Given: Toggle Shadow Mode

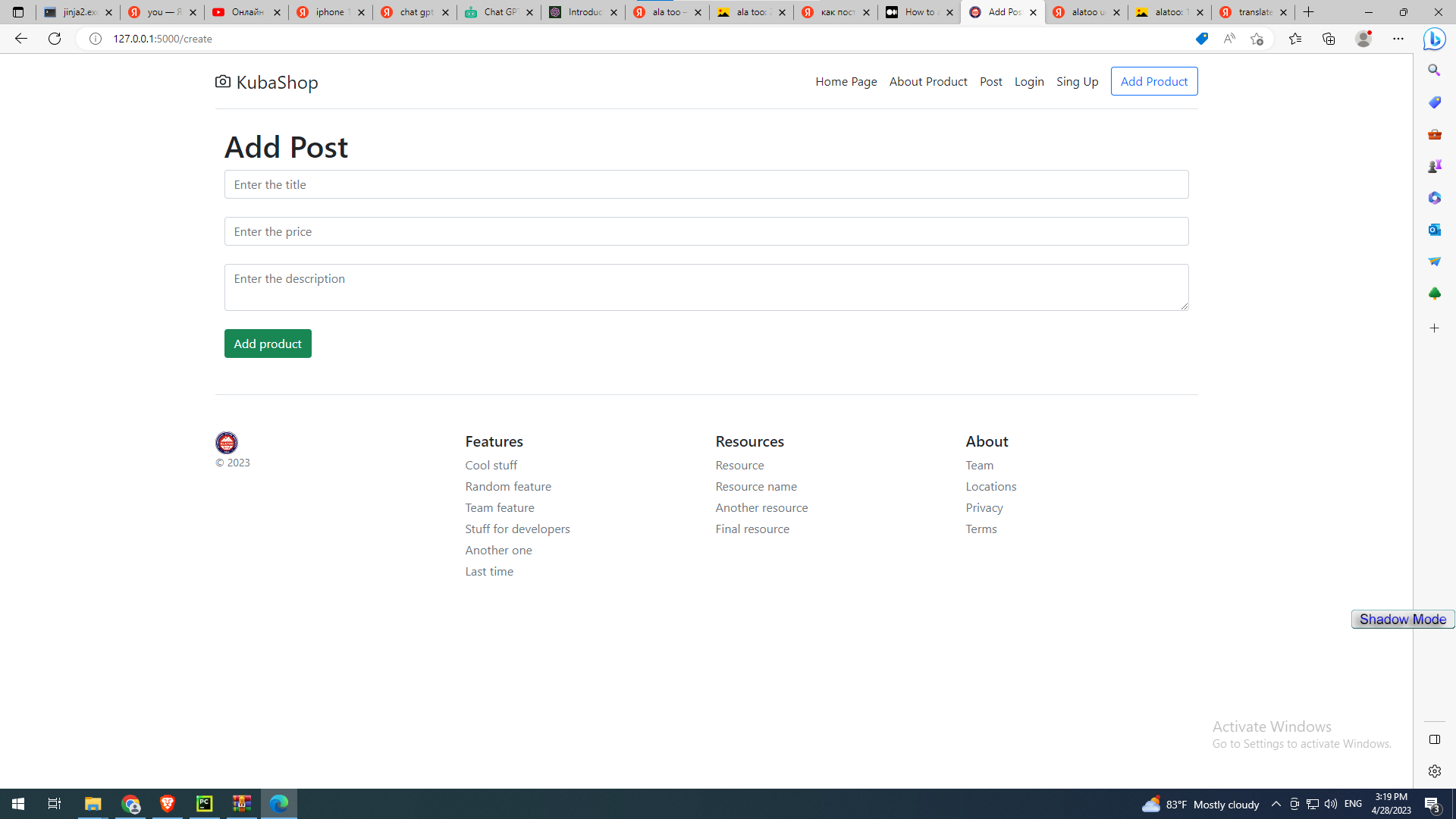Looking at the screenshot, I should 1401,619.
